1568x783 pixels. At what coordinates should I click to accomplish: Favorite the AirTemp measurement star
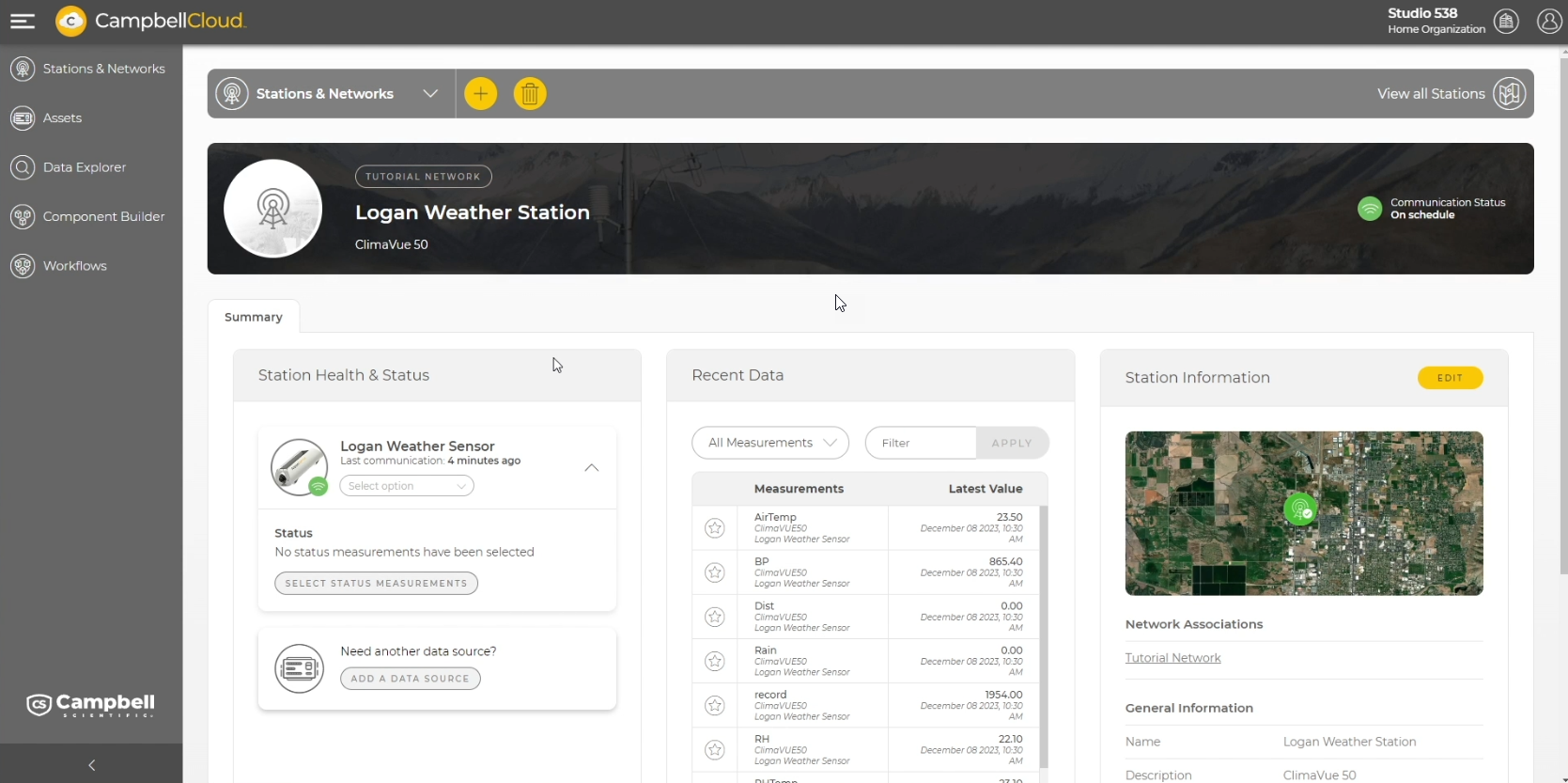pyautogui.click(x=715, y=528)
